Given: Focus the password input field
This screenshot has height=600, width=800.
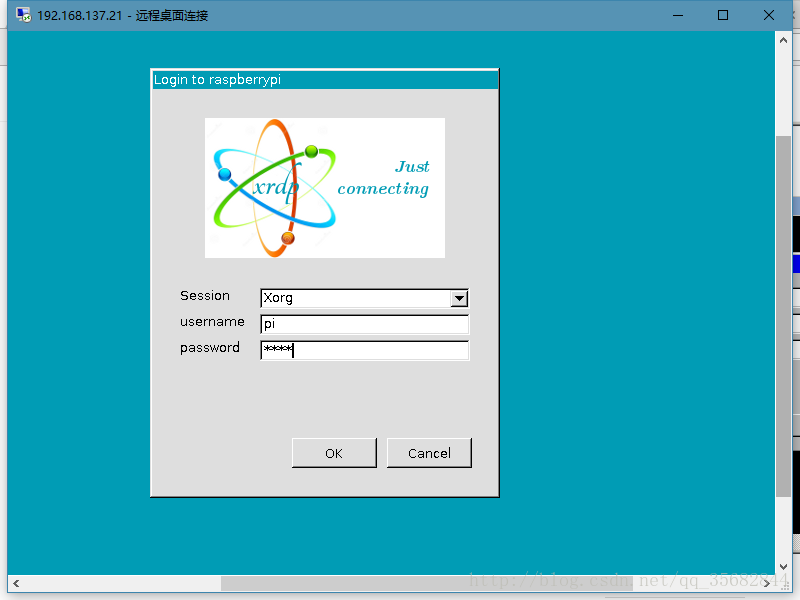Looking at the screenshot, I should (364, 350).
